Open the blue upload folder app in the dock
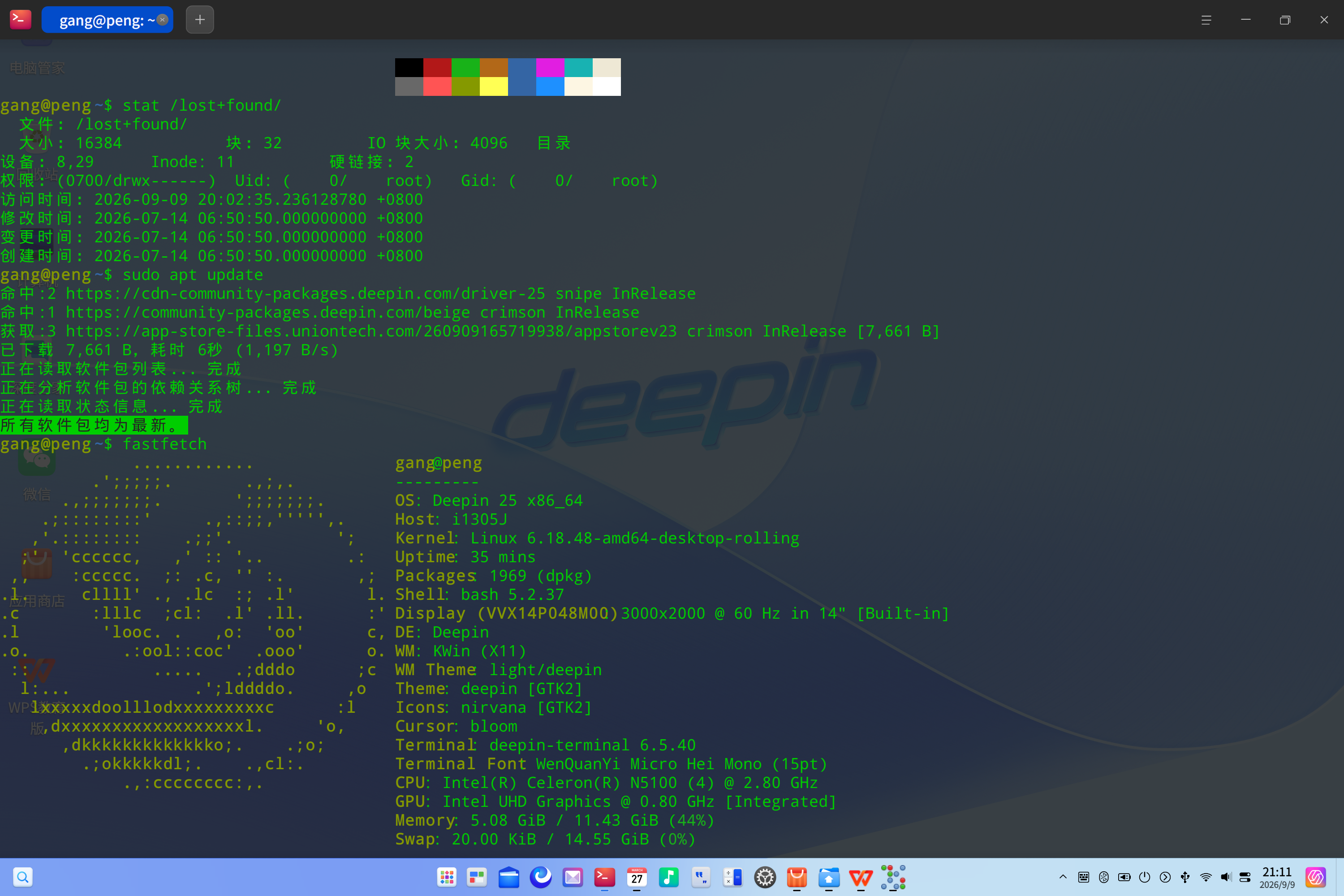This screenshot has width=1344, height=896. [828, 877]
